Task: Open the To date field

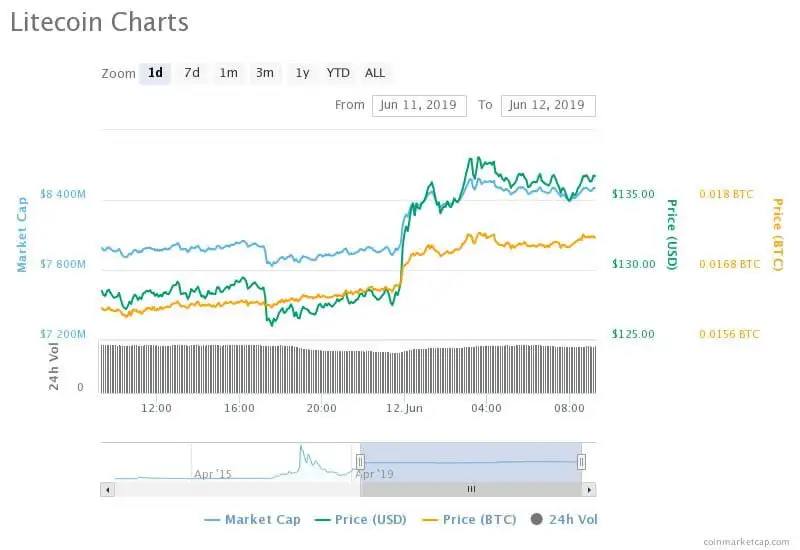Action: pos(548,105)
